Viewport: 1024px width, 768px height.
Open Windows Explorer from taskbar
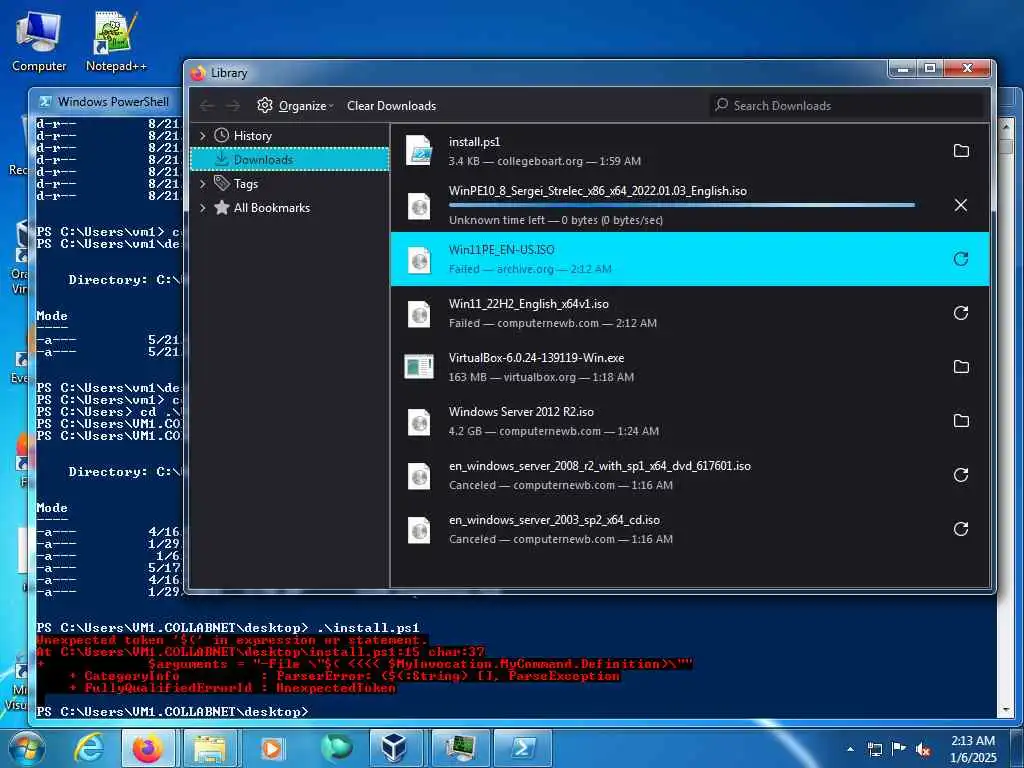click(209, 748)
